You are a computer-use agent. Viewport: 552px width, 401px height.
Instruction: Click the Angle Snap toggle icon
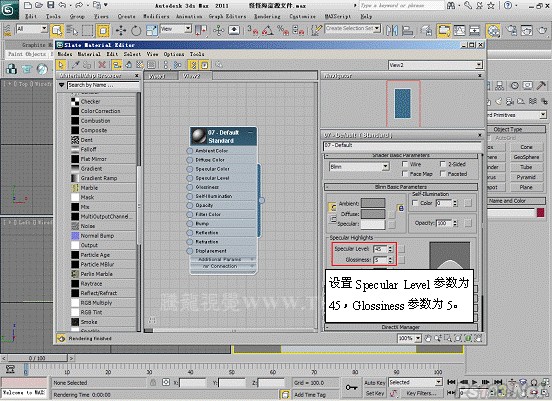coord(268,31)
